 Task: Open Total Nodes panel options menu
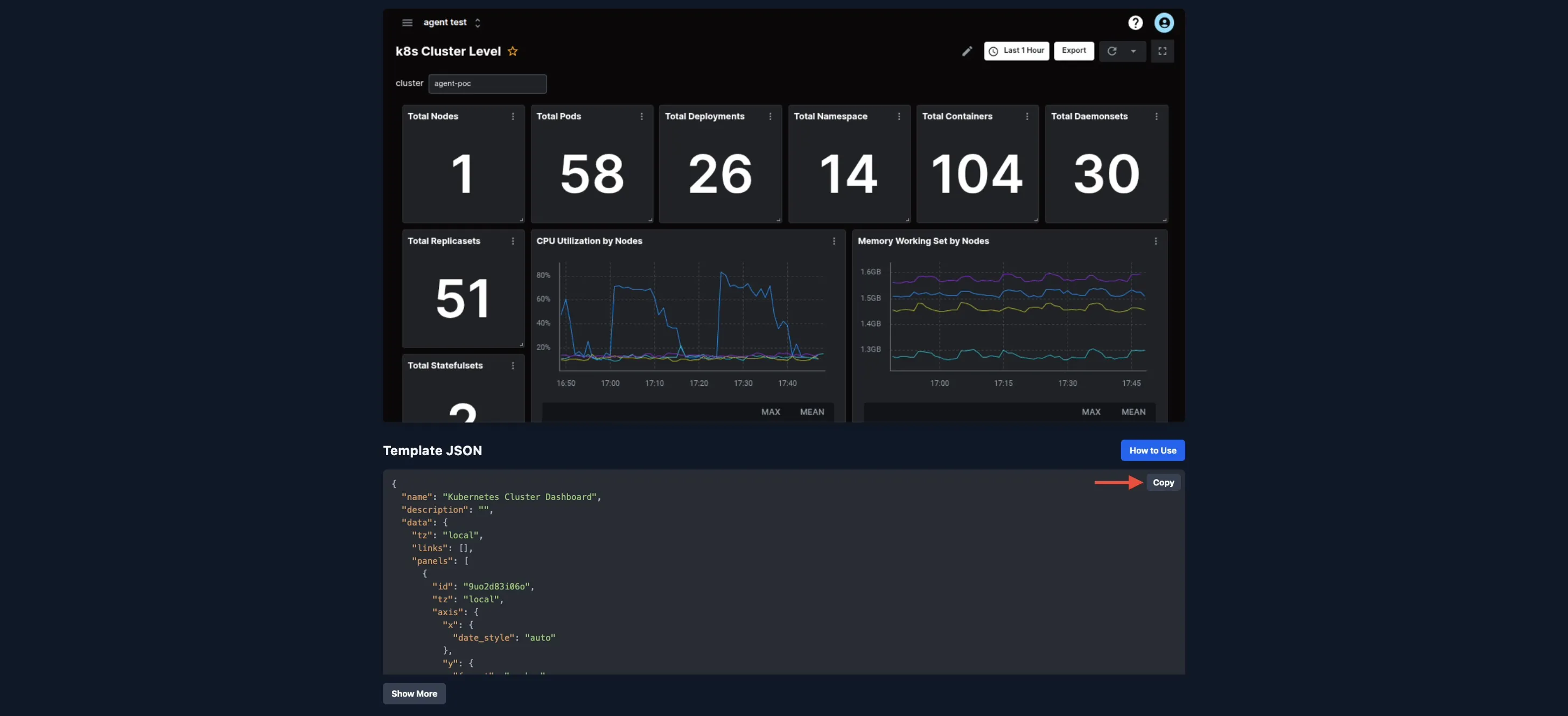(513, 116)
